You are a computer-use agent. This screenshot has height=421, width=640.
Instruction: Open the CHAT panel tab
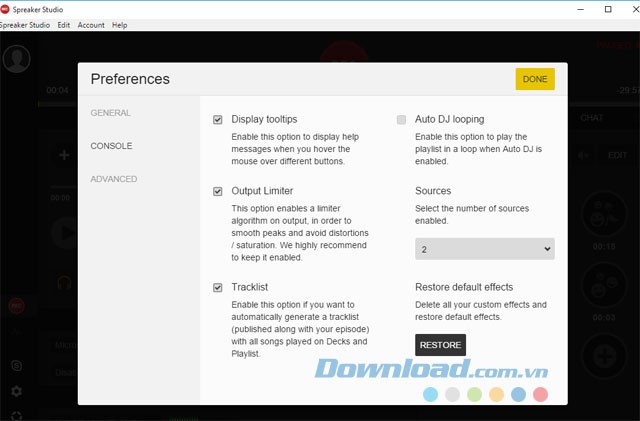click(592, 118)
